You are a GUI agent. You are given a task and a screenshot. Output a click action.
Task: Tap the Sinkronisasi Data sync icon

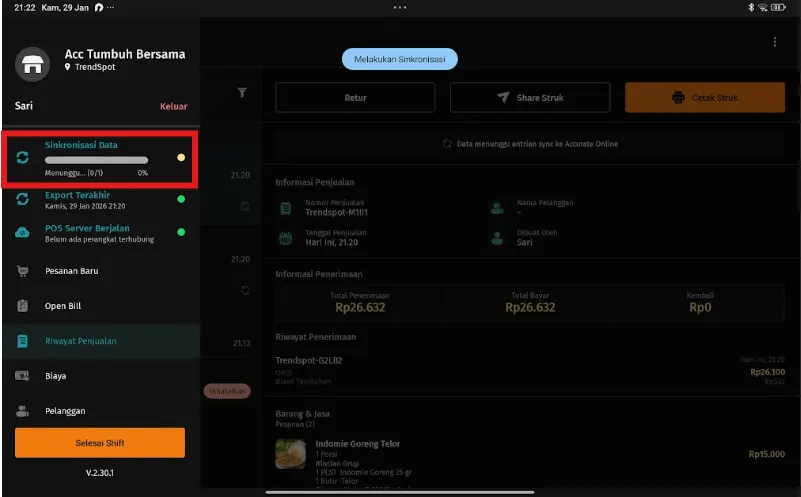22,158
